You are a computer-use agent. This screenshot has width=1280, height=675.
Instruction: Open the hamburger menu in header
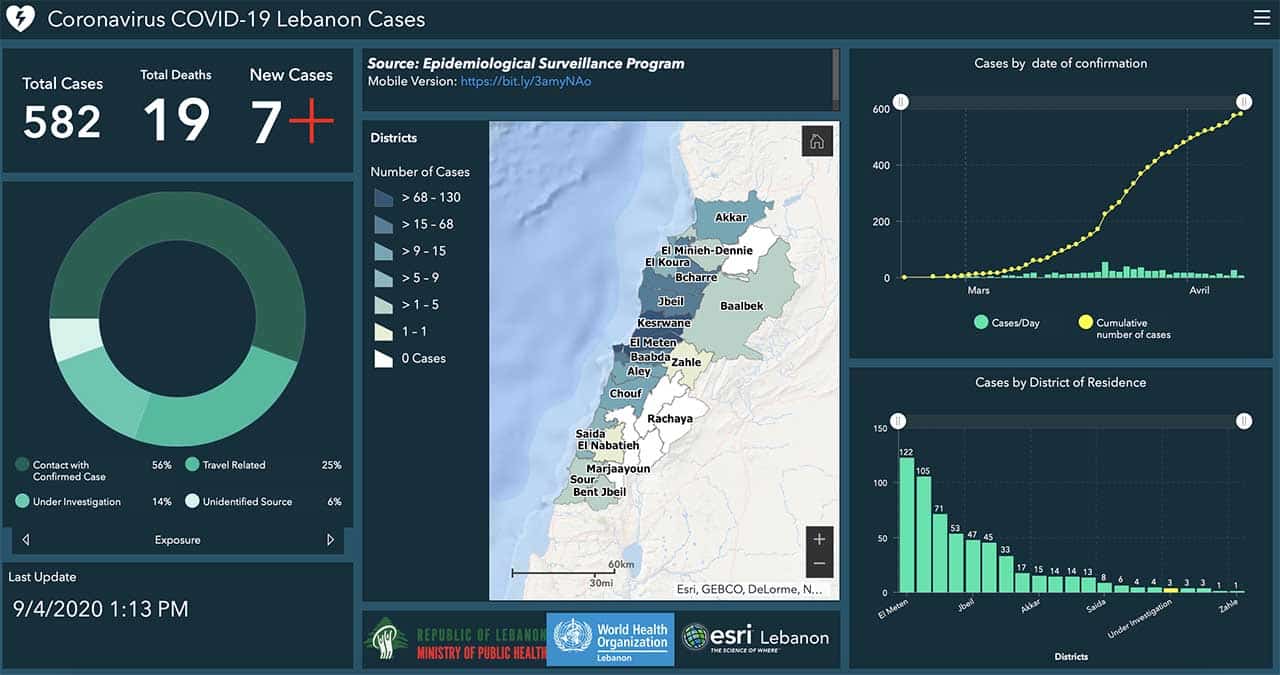click(x=1260, y=17)
